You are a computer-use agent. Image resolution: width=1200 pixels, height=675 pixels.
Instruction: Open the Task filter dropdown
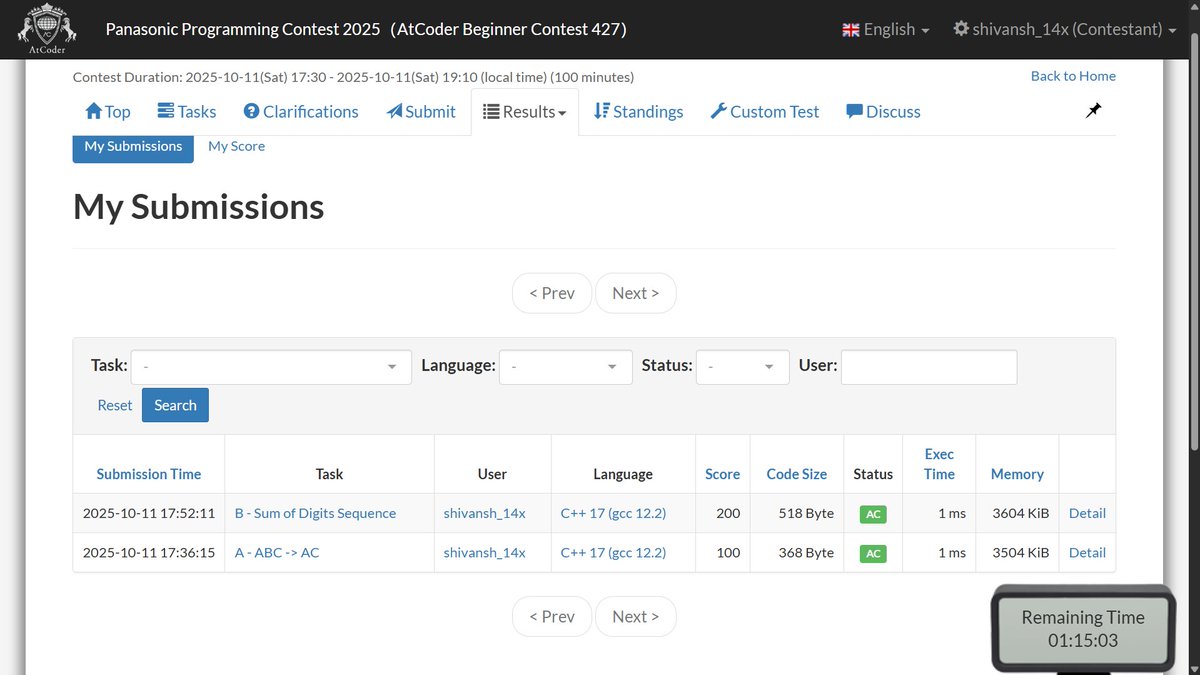point(271,367)
